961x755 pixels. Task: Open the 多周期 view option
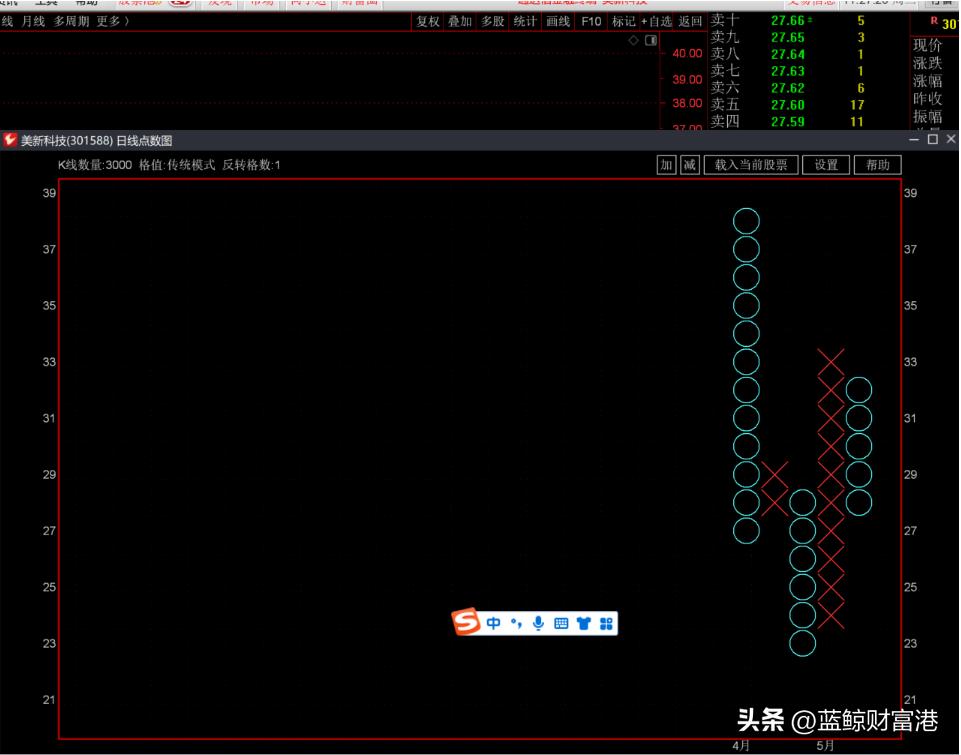tap(71, 21)
